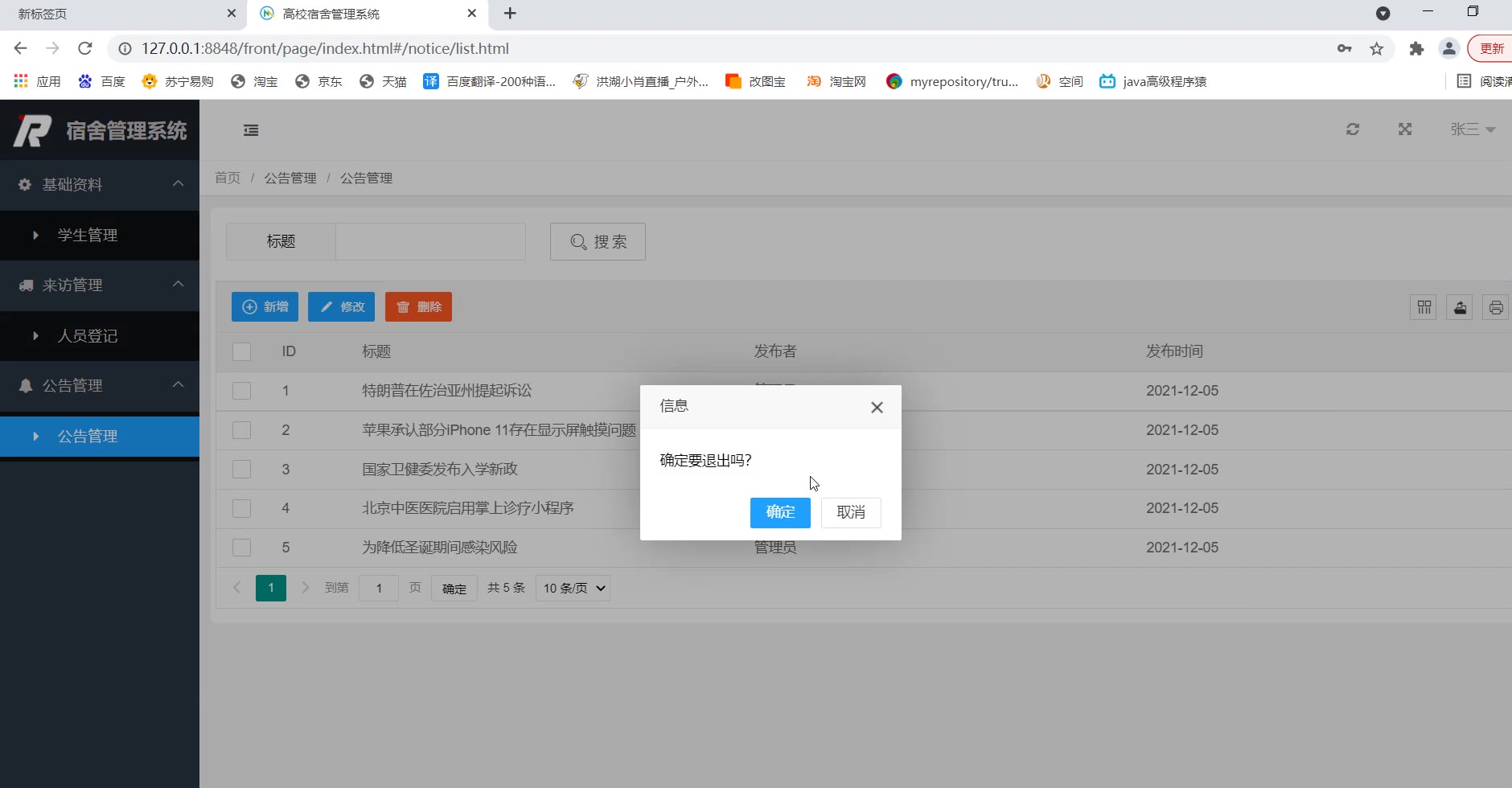Tick the checkbox for row ID 1
The image size is (1512, 788).
241,391
